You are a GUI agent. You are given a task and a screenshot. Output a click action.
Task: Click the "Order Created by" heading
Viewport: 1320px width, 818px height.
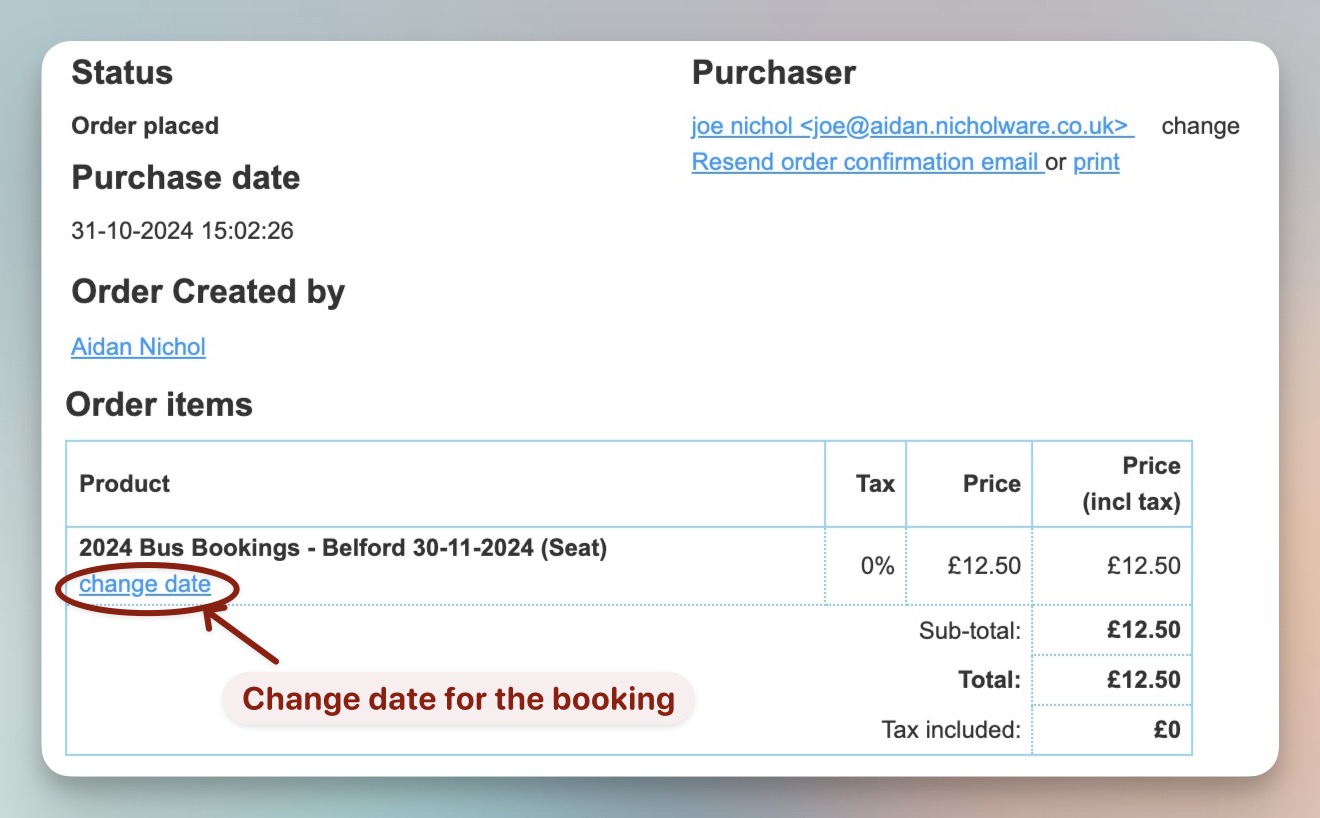208,292
